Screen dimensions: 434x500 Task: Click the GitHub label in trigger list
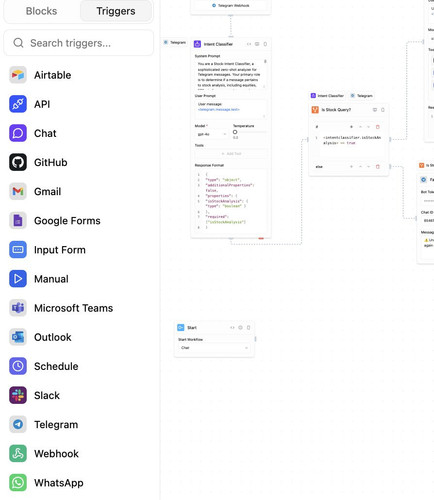(x=51, y=162)
